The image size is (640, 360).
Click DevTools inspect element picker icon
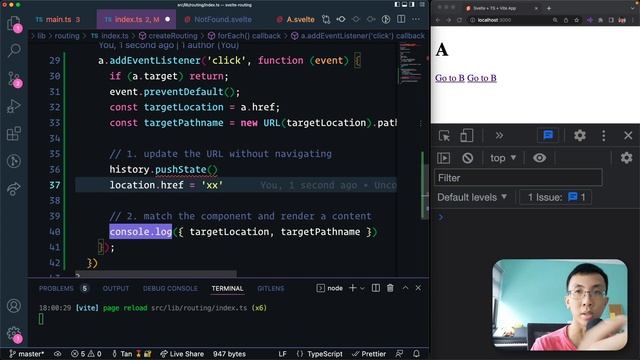coord(444,136)
